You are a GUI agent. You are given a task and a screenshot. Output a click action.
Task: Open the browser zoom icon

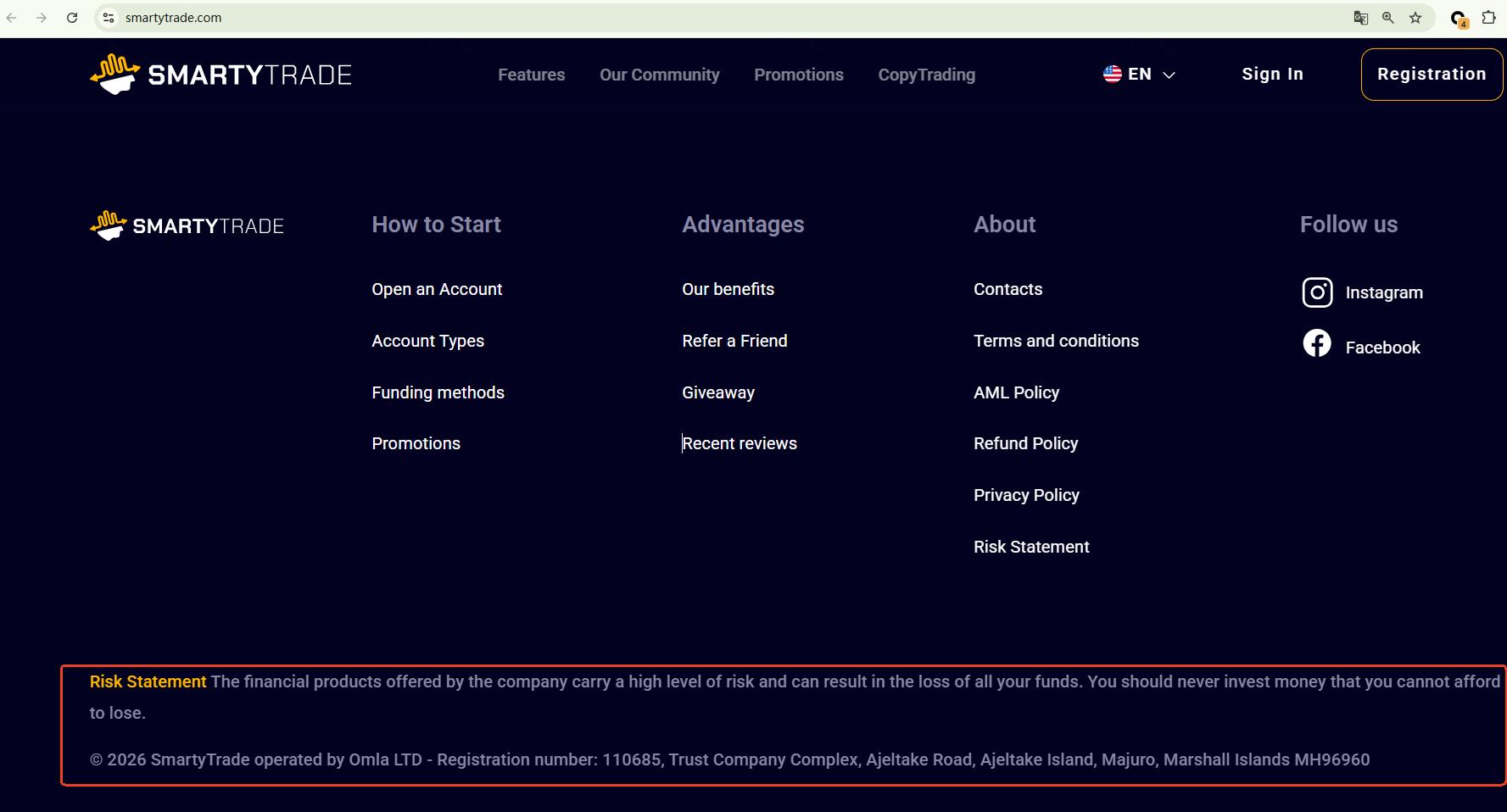click(x=1388, y=18)
